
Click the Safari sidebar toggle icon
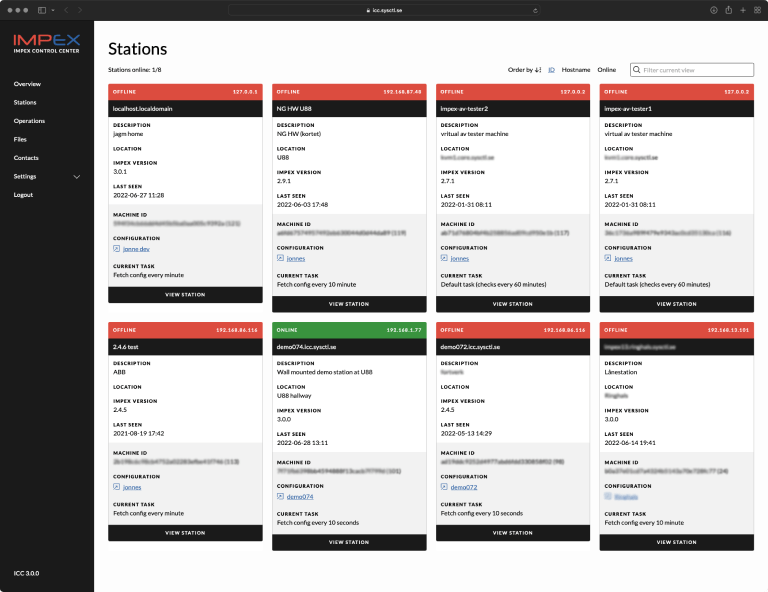click(42, 9)
